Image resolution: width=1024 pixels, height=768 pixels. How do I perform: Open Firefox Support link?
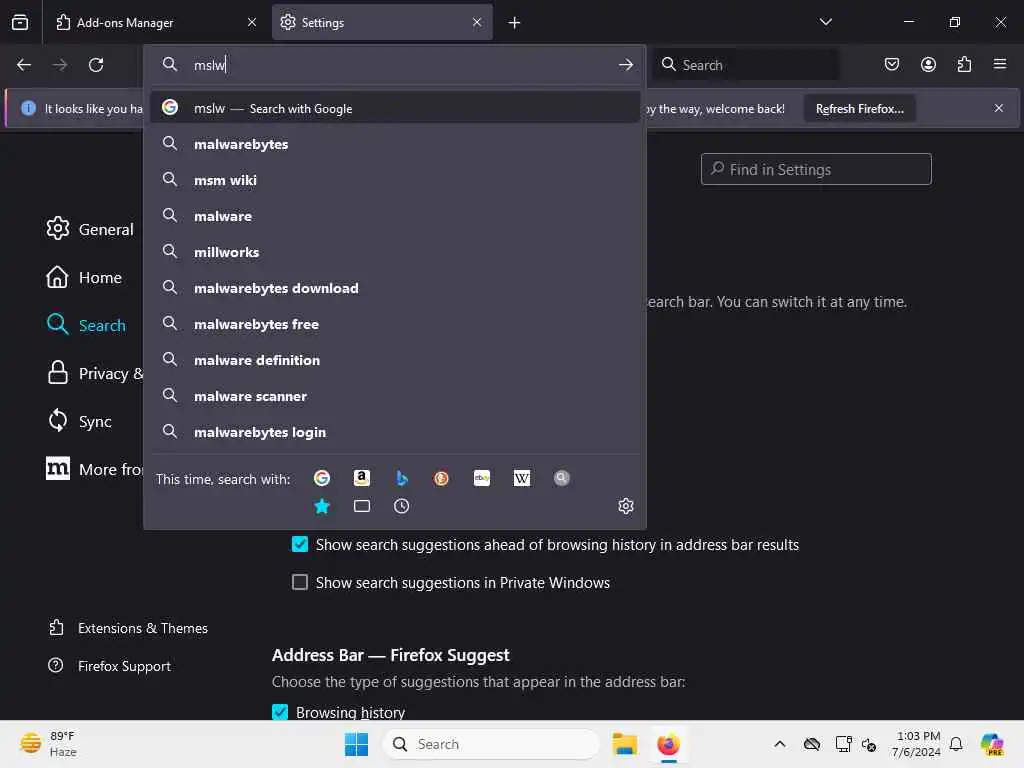[109, 665]
